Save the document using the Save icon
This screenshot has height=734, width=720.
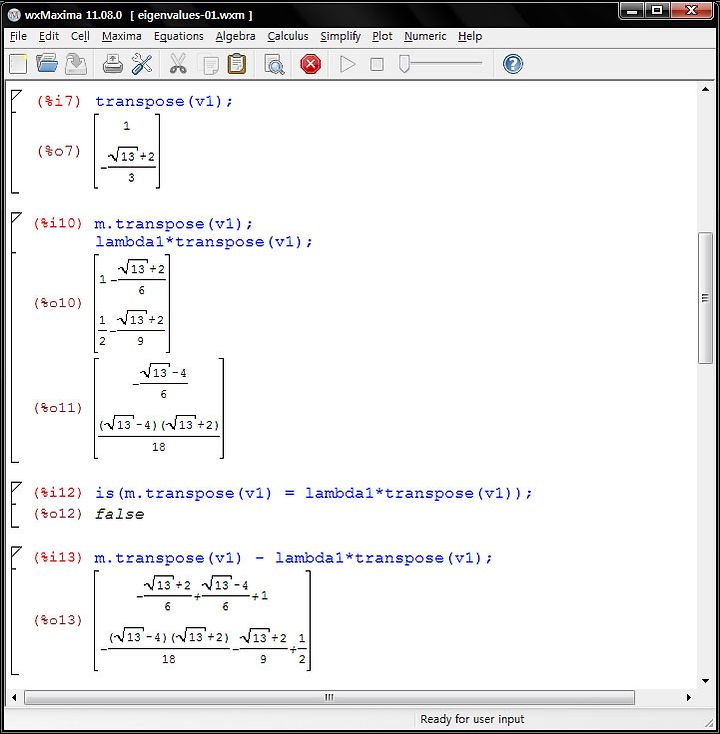(x=76, y=64)
